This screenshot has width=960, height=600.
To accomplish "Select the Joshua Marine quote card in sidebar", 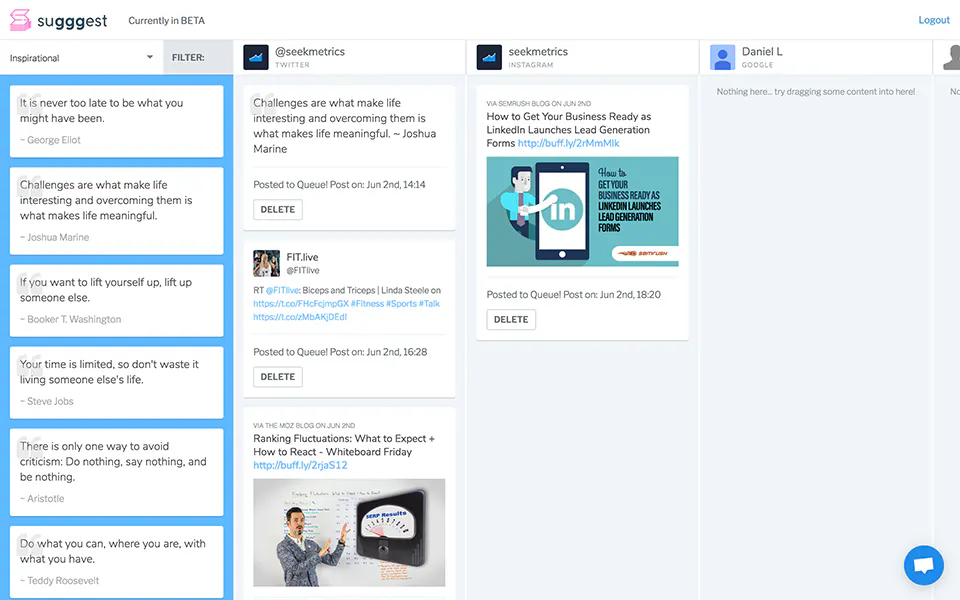I will pos(116,211).
